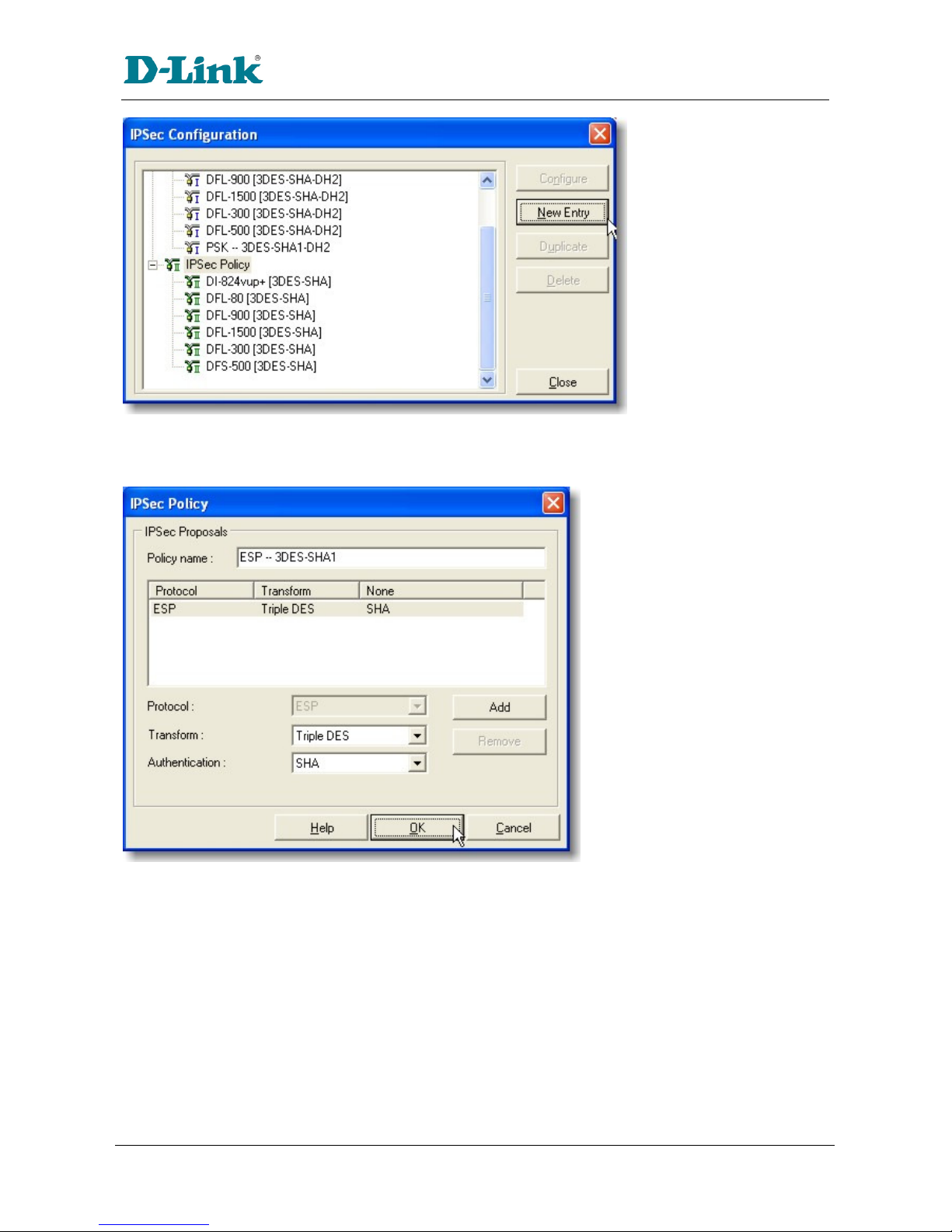Screen dimensions: 952x1232
Task: Click the Add button
Action: coord(500,707)
